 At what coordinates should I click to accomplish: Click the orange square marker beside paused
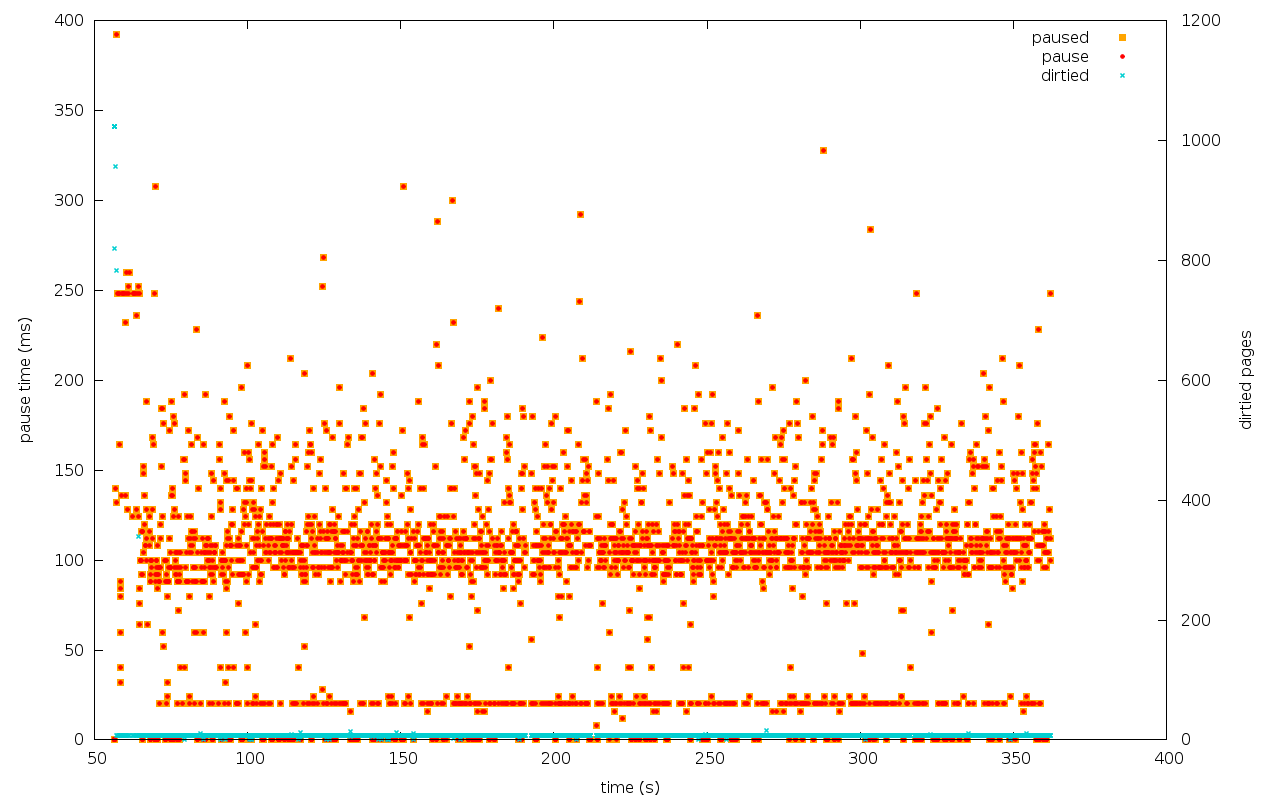(x=1122, y=38)
